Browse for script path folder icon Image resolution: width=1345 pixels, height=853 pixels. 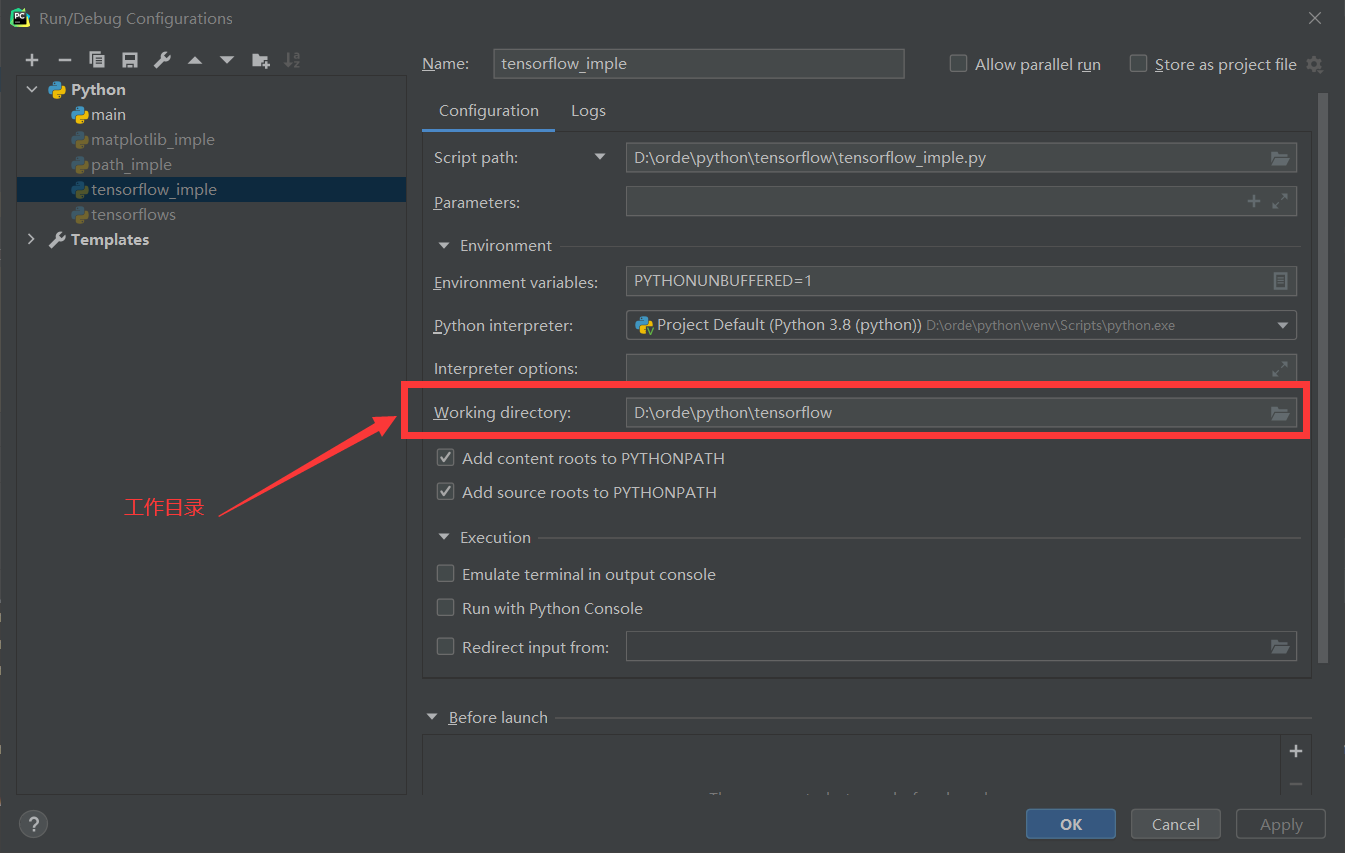click(1280, 158)
